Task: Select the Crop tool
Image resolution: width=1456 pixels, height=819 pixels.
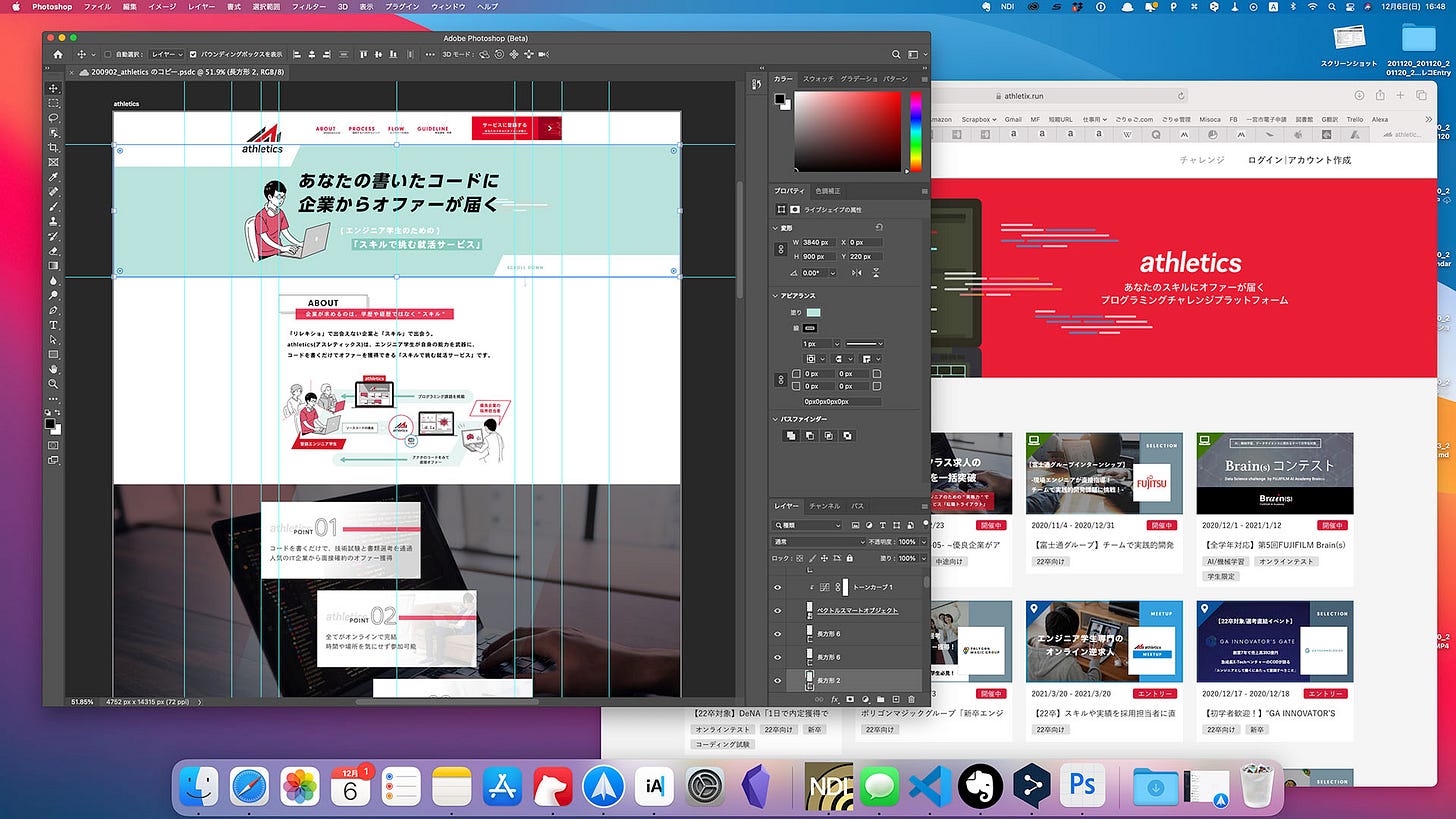Action: (x=54, y=147)
